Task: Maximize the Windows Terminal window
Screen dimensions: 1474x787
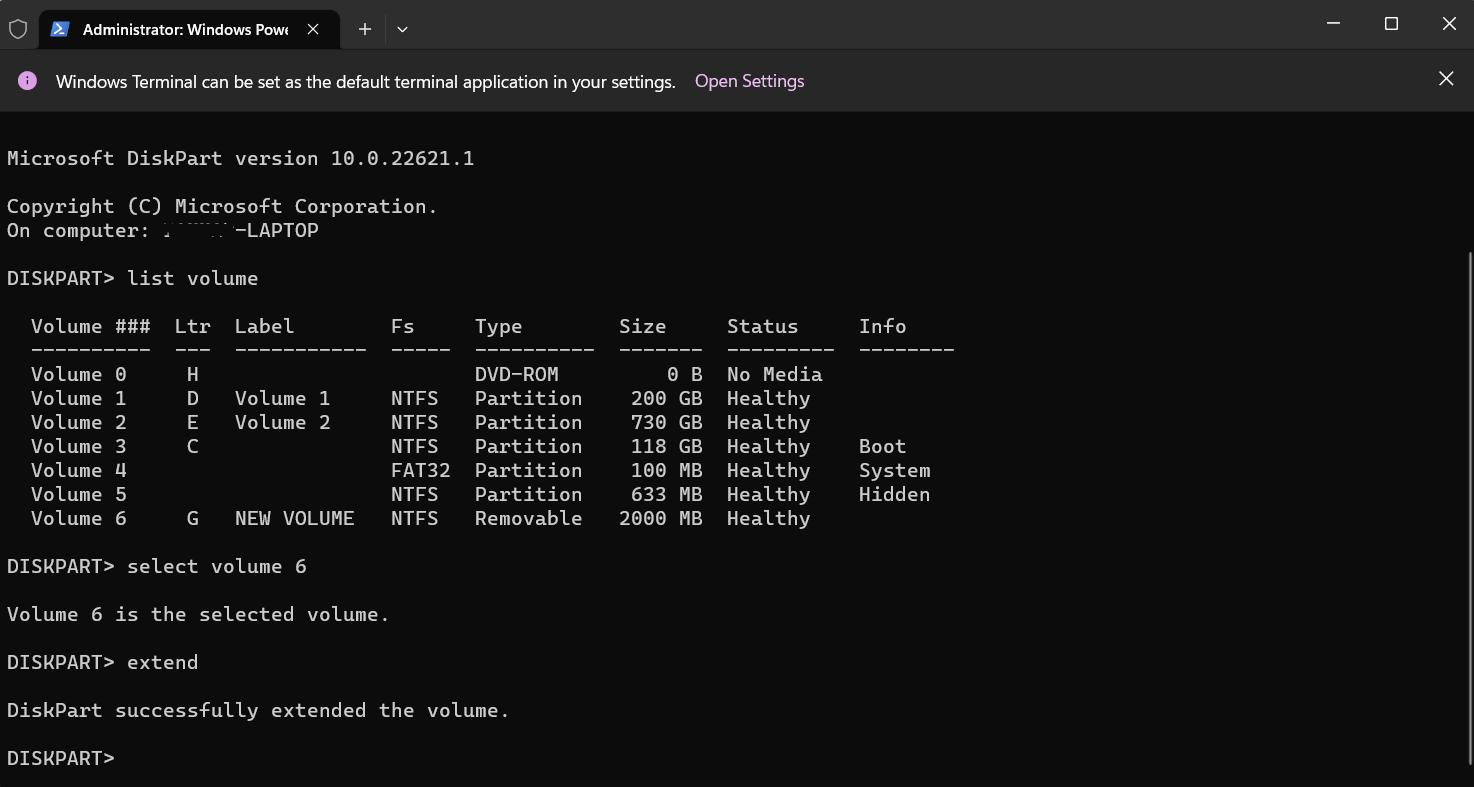Action: tap(1391, 24)
